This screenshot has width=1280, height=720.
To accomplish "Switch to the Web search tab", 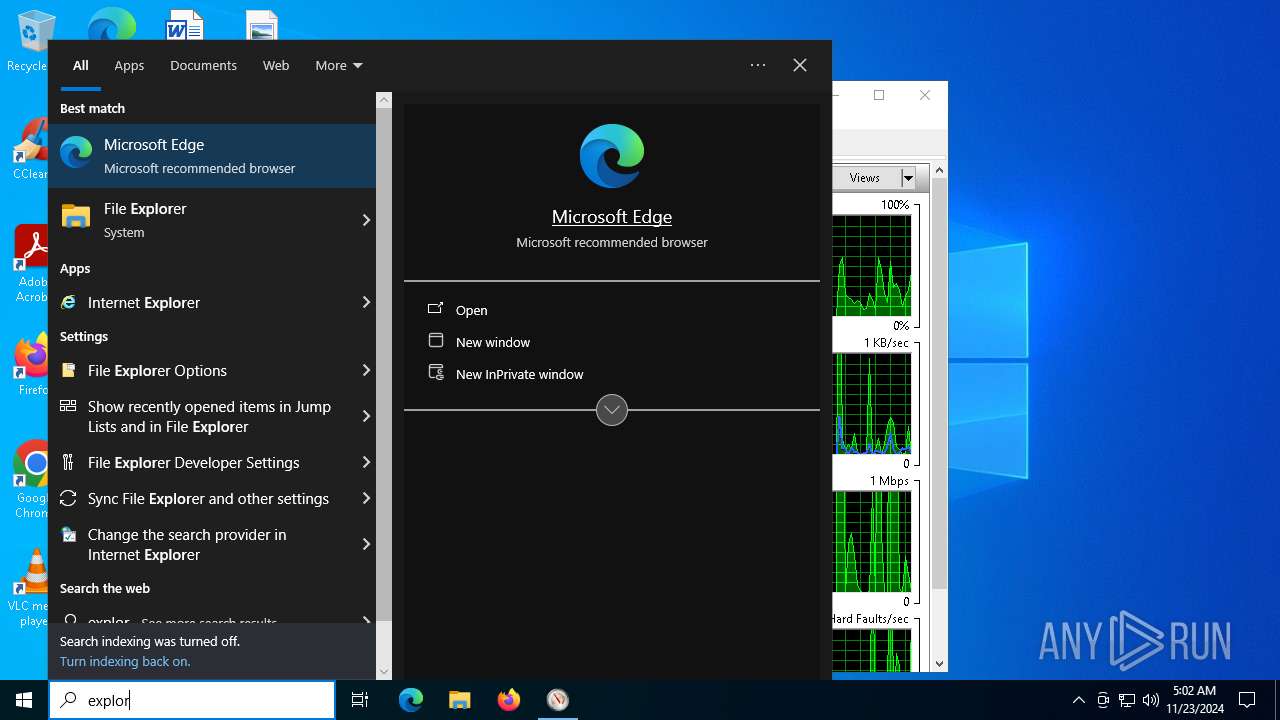I will pos(276,65).
